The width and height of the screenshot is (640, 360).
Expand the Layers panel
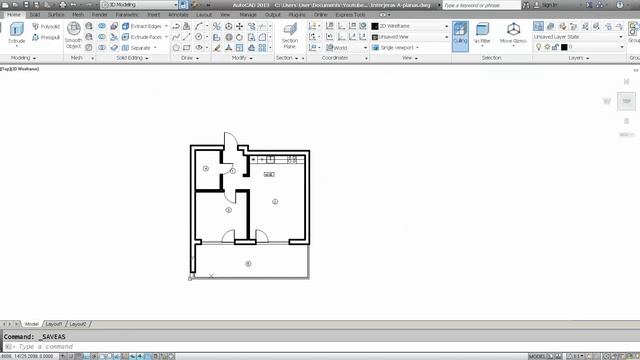coord(578,58)
